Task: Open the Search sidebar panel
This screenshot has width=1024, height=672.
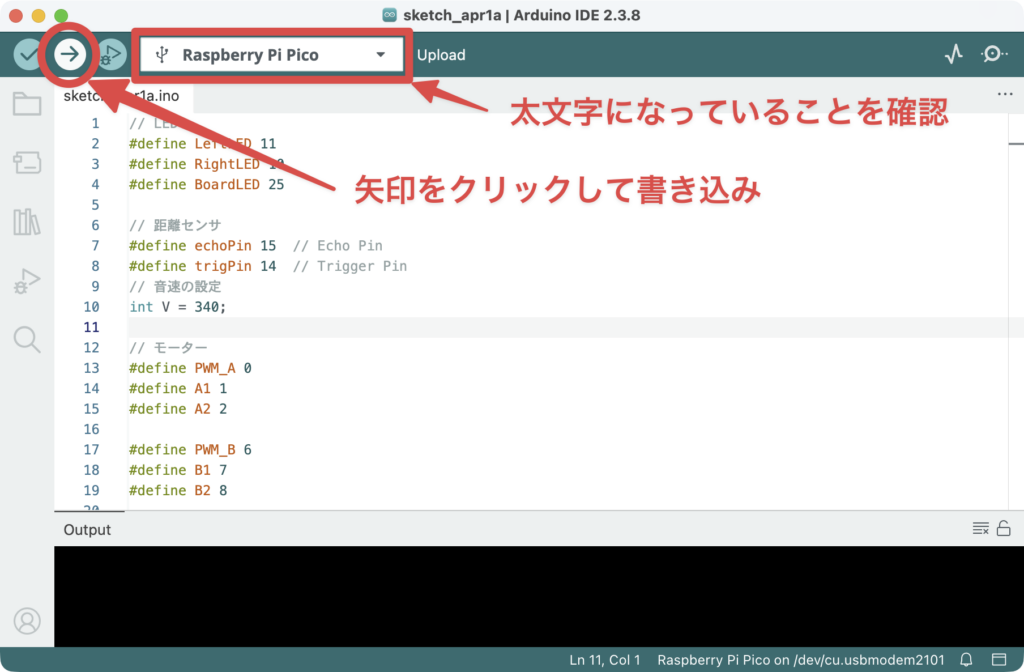Action: tap(27, 340)
